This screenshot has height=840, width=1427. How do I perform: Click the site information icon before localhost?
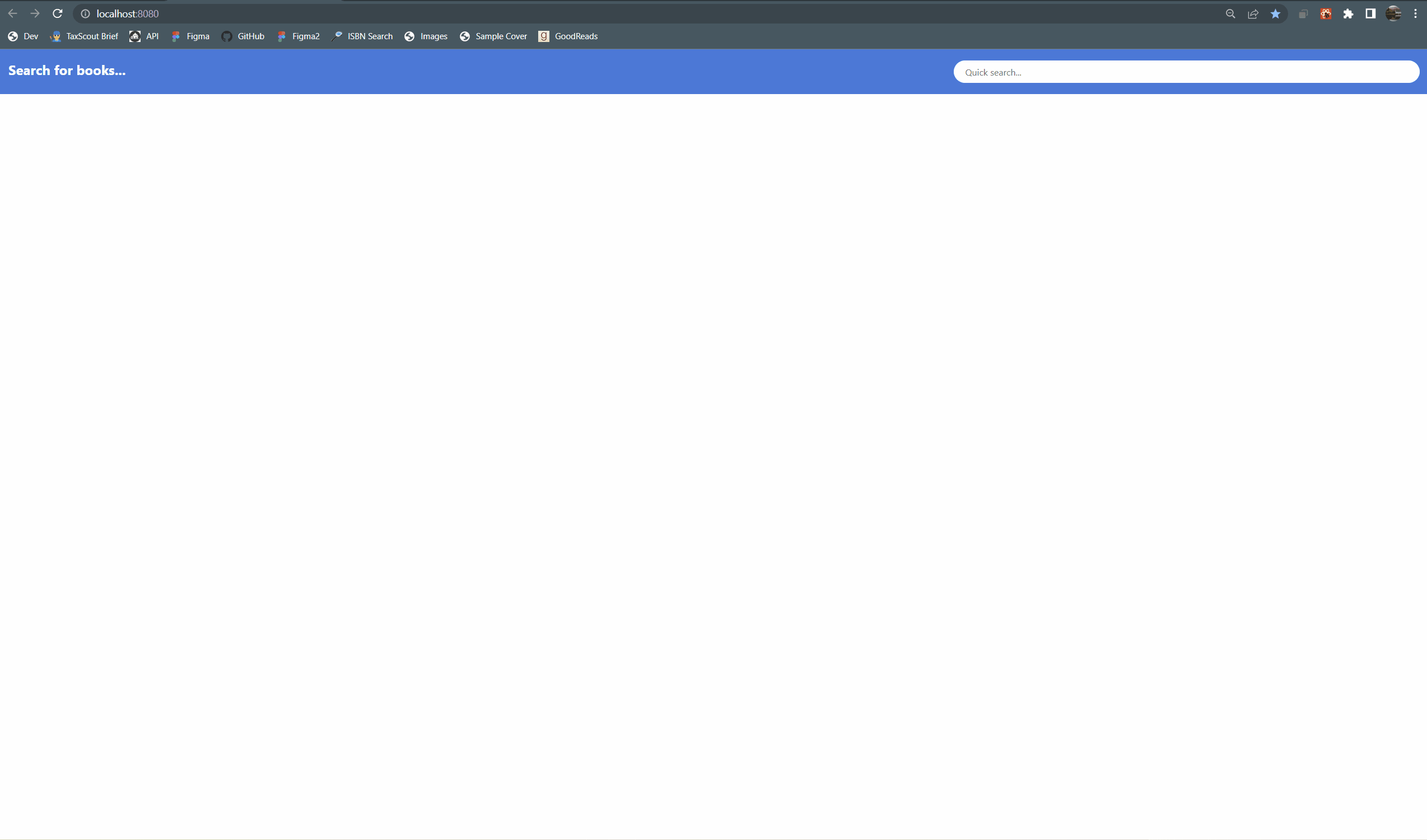[x=85, y=13]
